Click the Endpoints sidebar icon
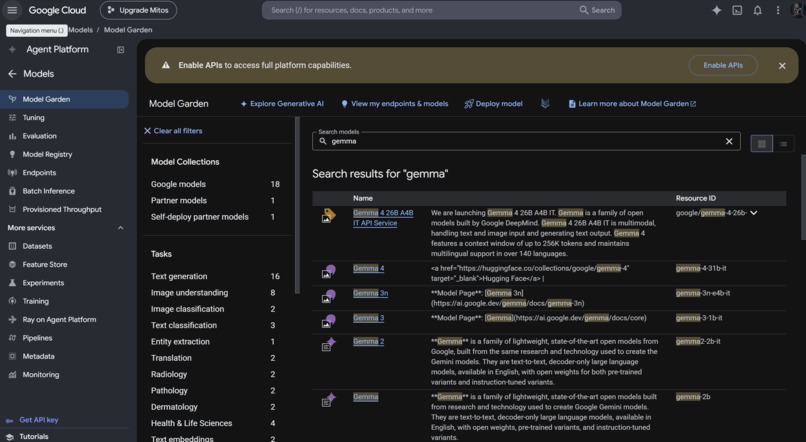 click(x=12, y=173)
